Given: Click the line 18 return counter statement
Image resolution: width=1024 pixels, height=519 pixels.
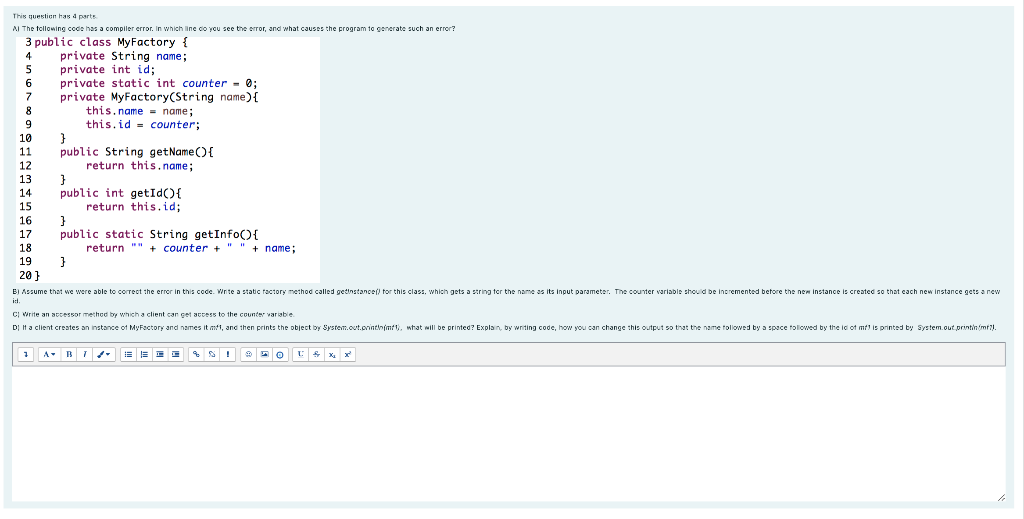Looking at the screenshot, I should pos(191,248).
